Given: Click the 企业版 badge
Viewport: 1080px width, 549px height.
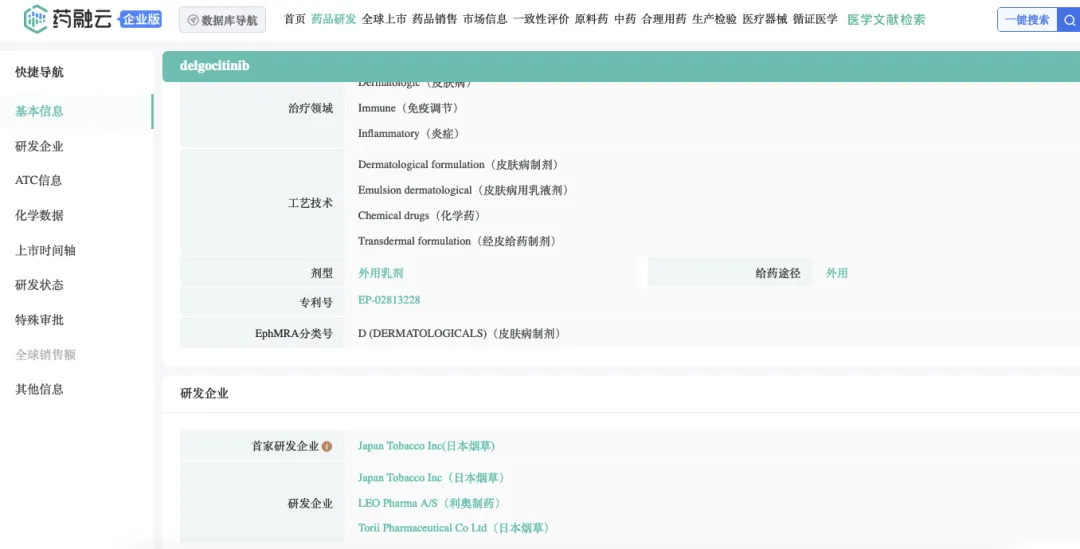Looking at the screenshot, I should coord(140,19).
